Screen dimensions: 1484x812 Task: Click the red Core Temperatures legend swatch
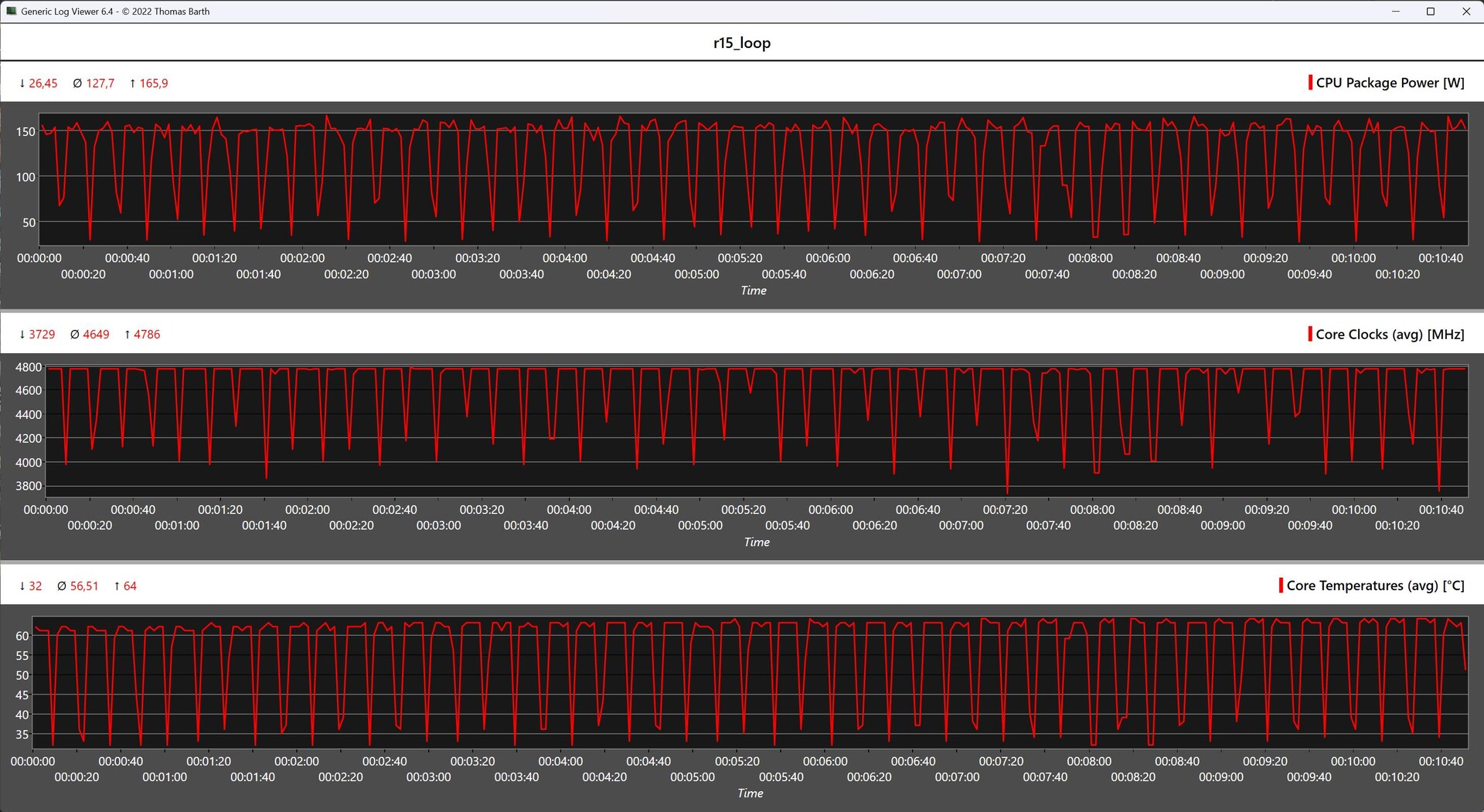click(1281, 586)
